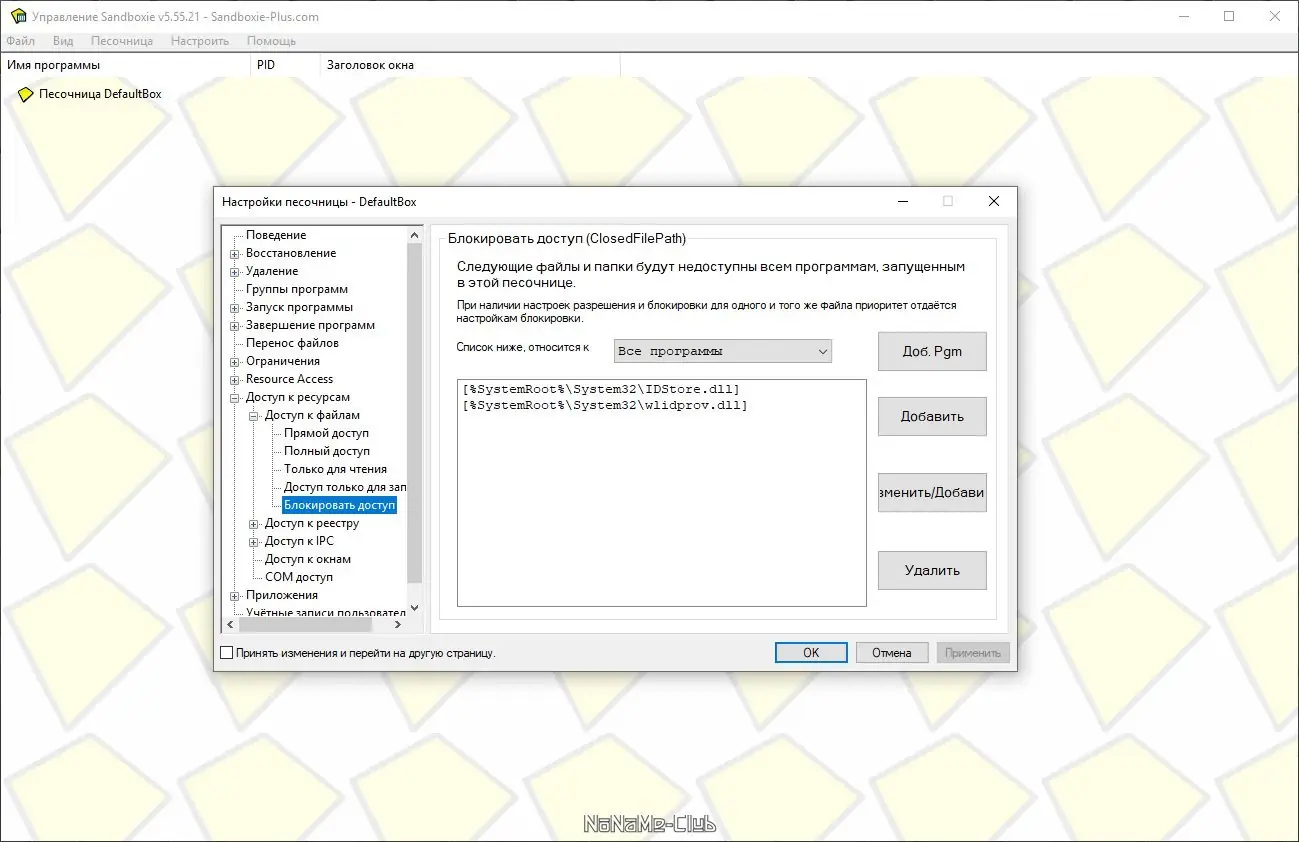Click the tree's scroll-up arrow
The image size is (1299, 842).
415,235
